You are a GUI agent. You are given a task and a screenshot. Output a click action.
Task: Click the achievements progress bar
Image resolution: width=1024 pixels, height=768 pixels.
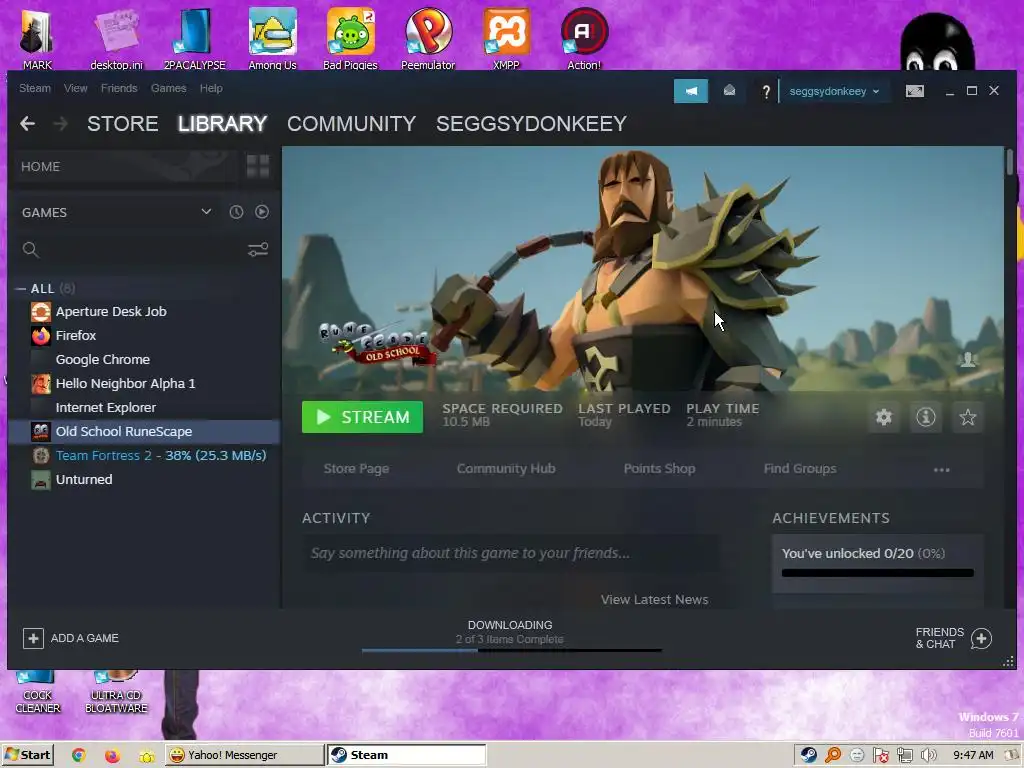[877, 573]
